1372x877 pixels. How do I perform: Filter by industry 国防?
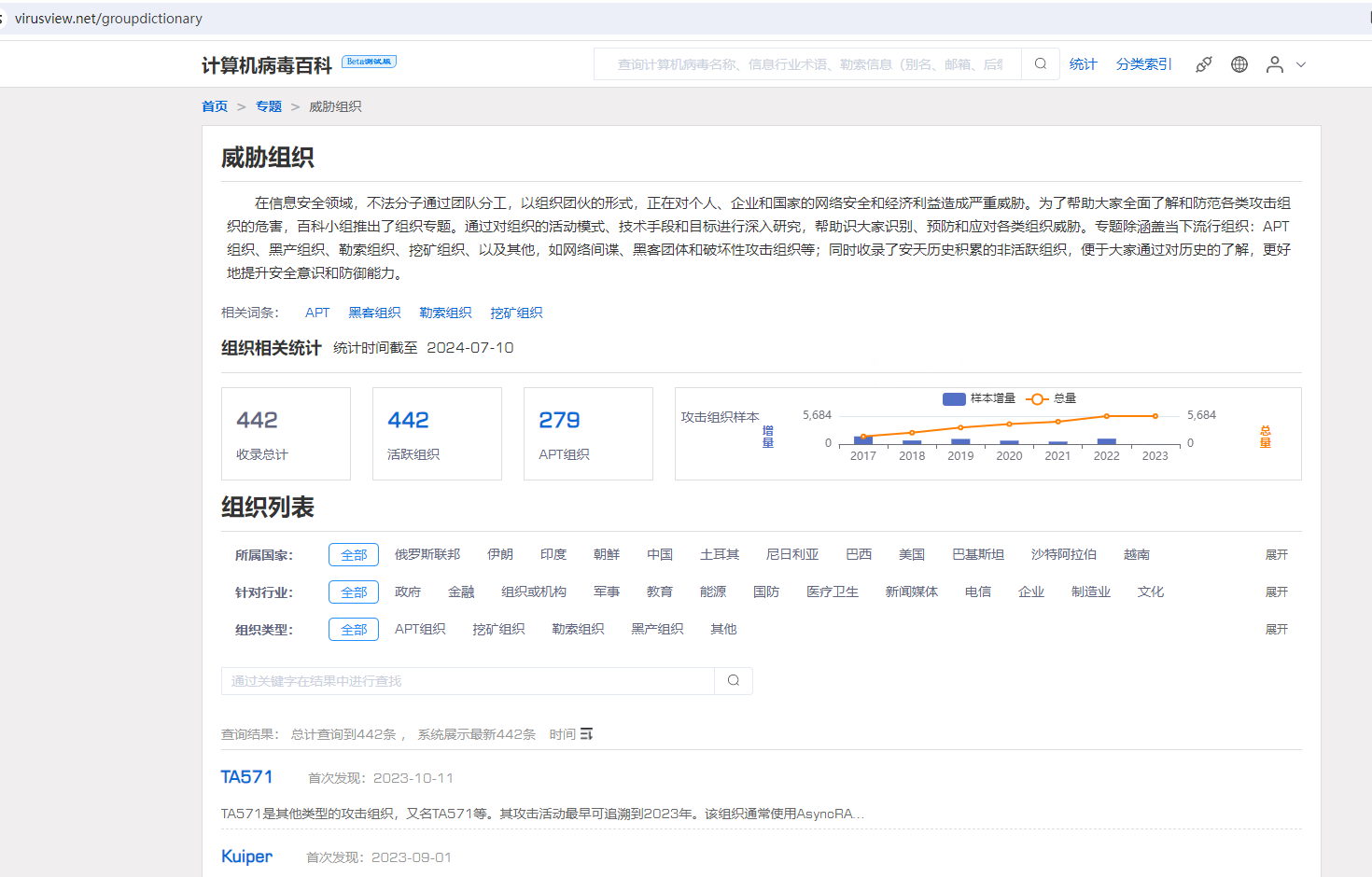click(x=766, y=592)
